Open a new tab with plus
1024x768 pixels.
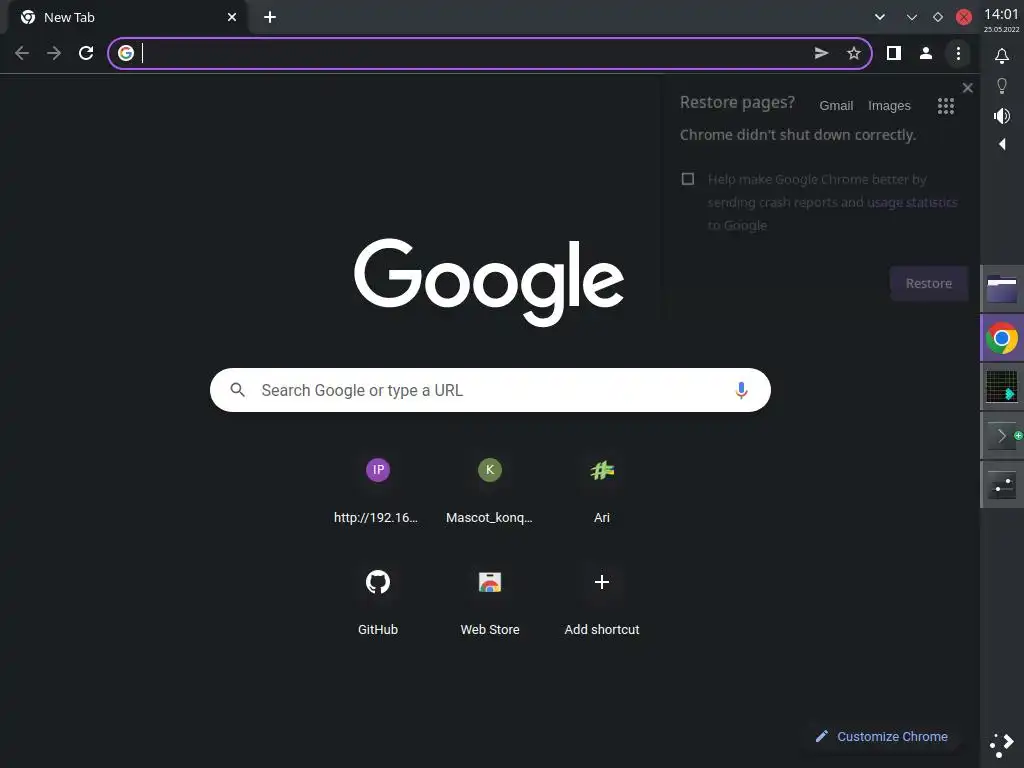[x=270, y=18]
